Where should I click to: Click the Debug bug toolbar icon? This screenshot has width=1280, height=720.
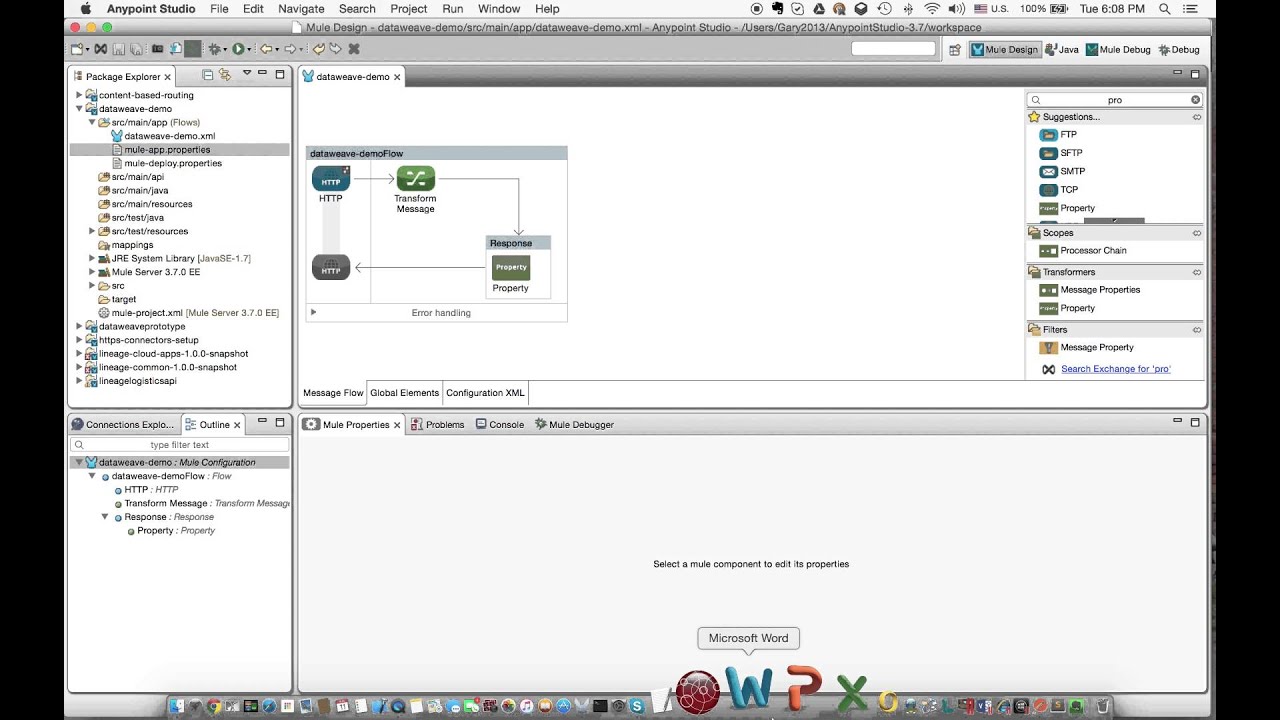click(214, 49)
